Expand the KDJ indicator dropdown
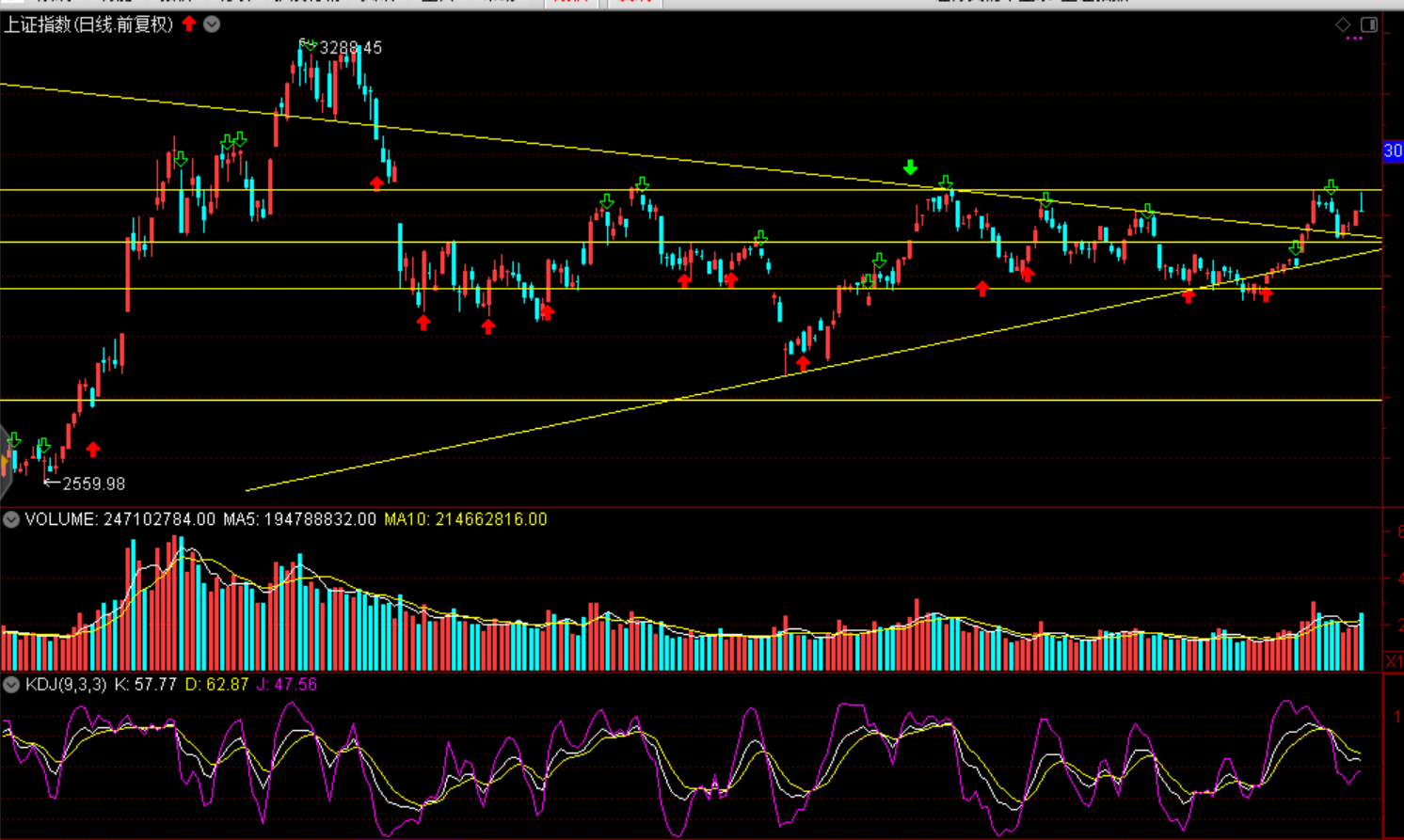This screenshot has height=840, width=1404. coord(11,685)
